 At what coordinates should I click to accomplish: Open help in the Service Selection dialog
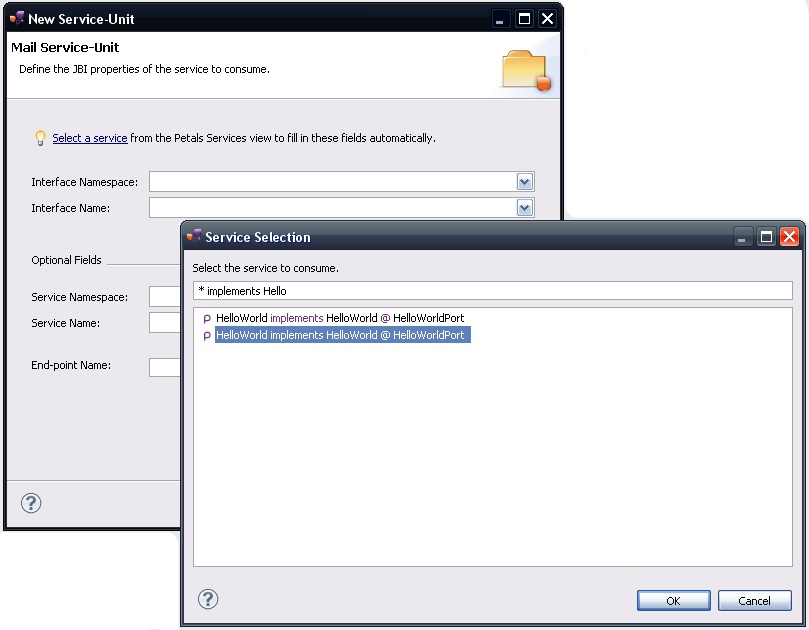tap(208, 599)
